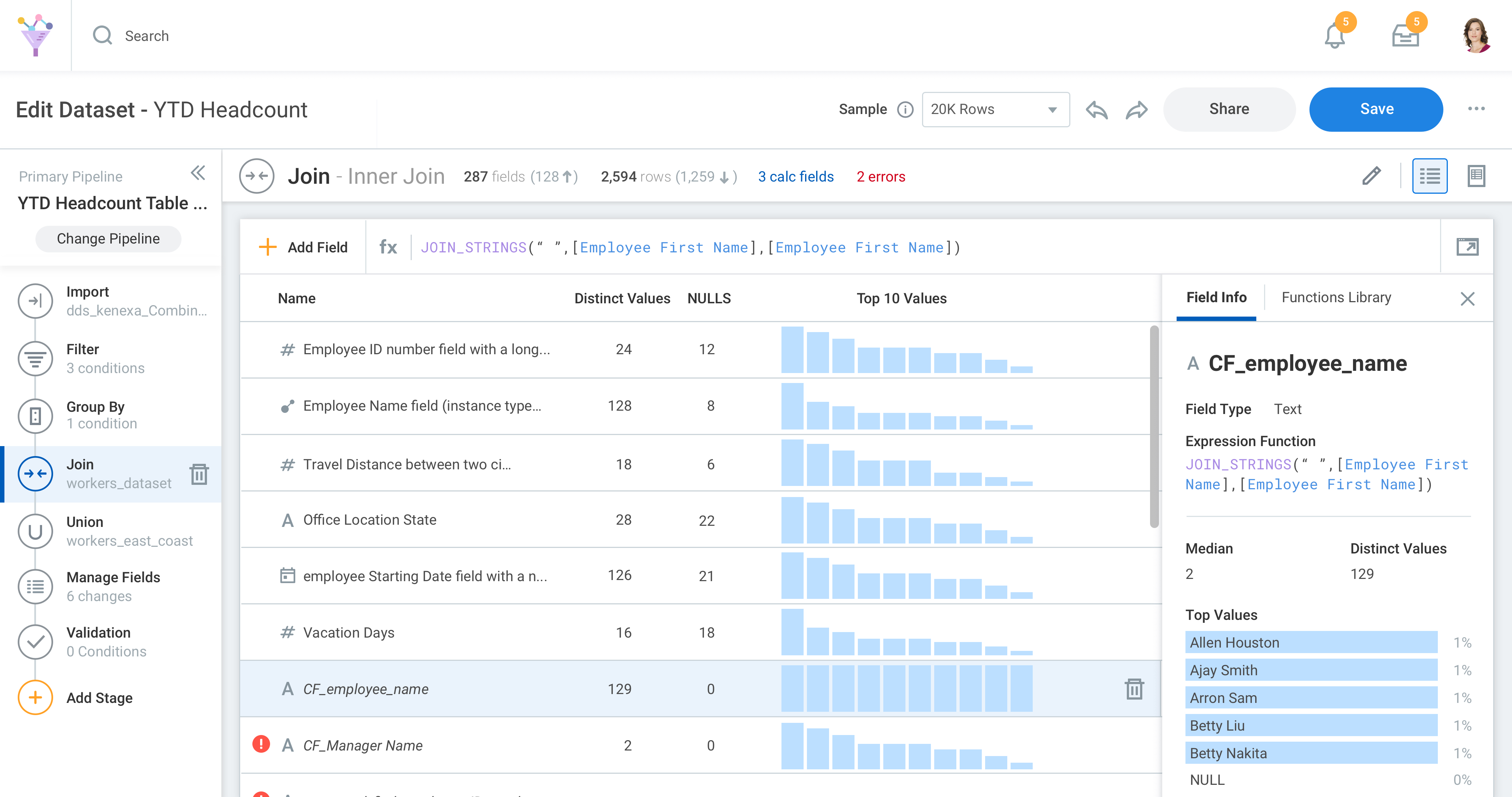Delete the CF_employee_name field row
The width and height of the screenshot is (1512, 797).
[x=1134, y=689]
